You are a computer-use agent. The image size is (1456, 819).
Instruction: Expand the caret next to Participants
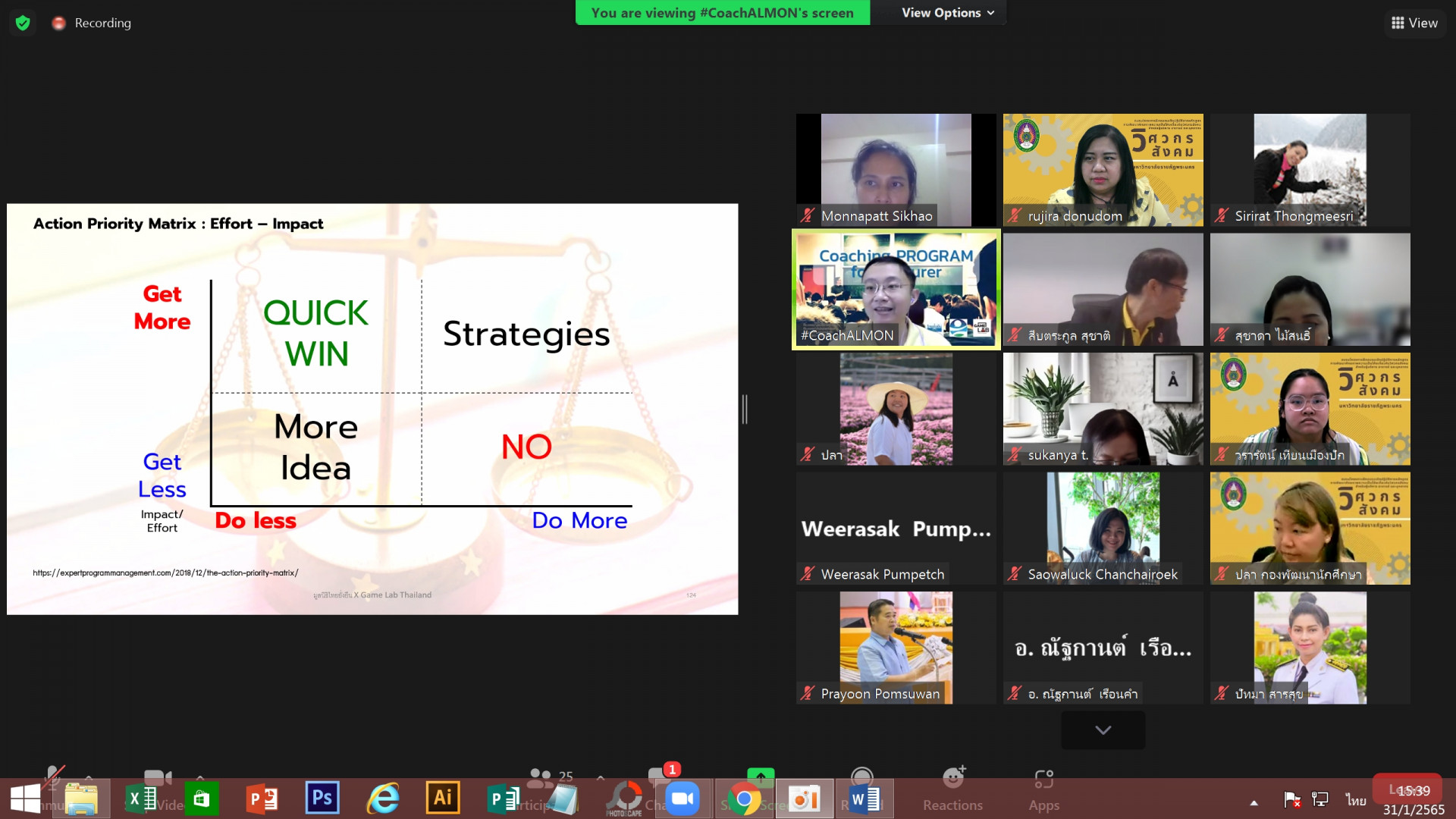point(601,777)
